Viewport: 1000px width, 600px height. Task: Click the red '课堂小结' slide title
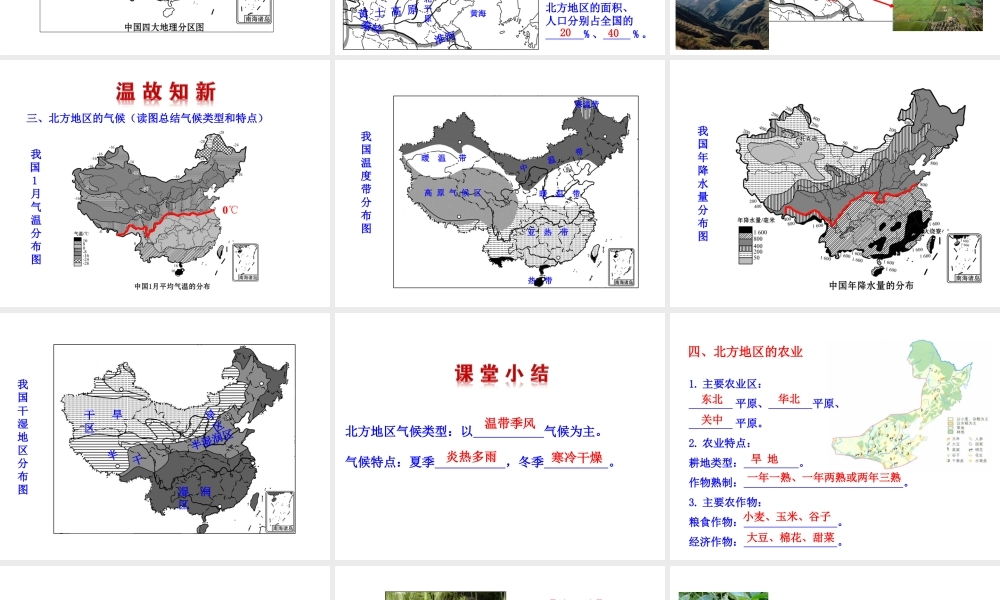click(501, 374)
